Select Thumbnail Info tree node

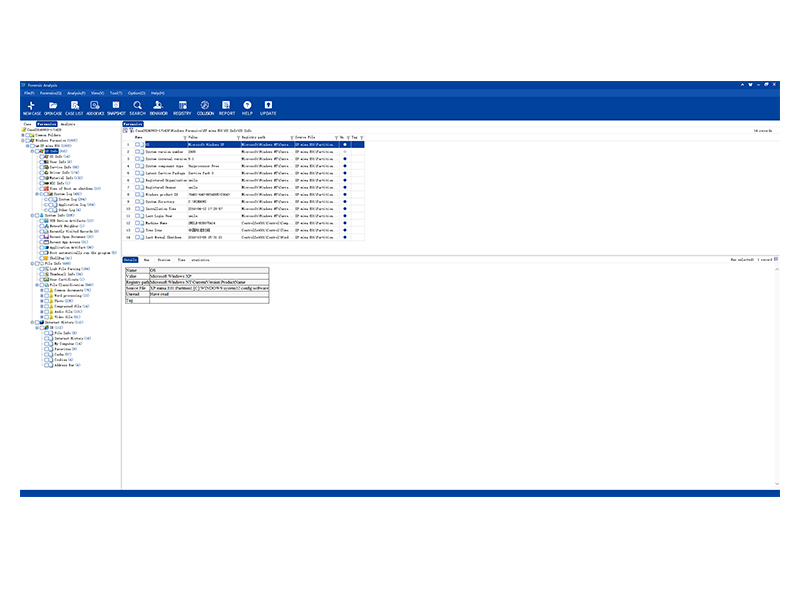coord(63,274)
